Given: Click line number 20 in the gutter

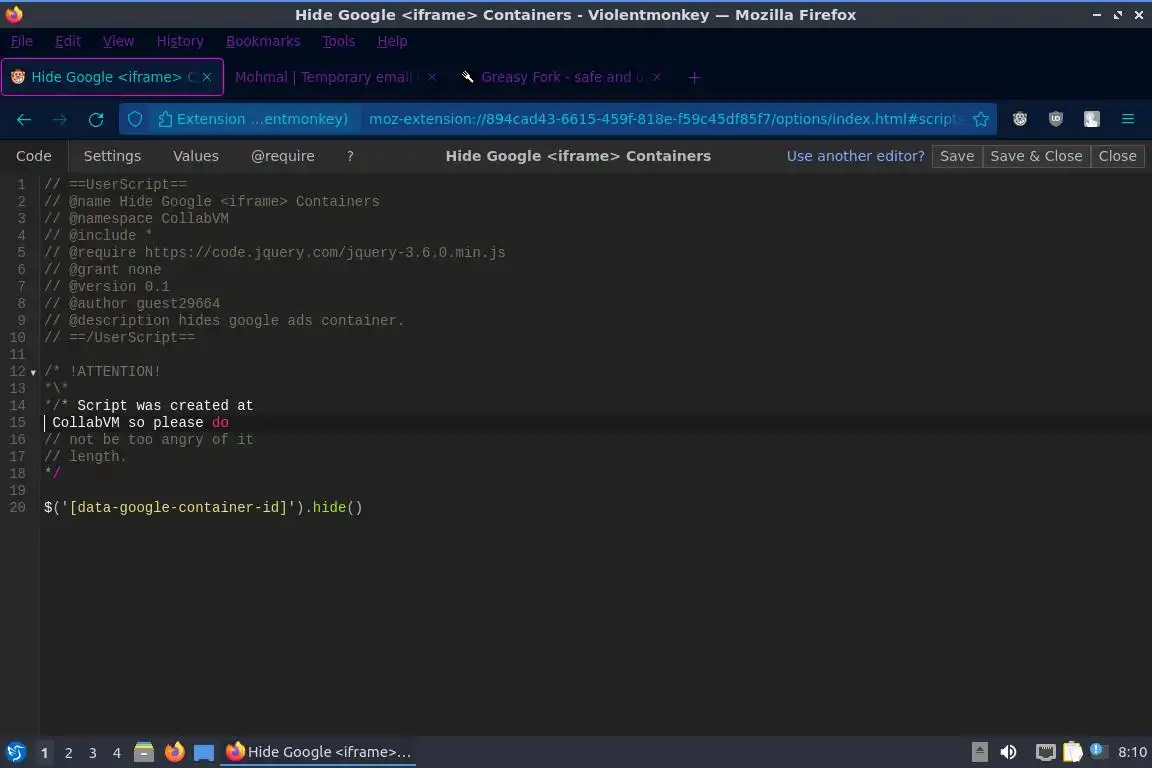Looking at the screenshot, I should point(18,507).
